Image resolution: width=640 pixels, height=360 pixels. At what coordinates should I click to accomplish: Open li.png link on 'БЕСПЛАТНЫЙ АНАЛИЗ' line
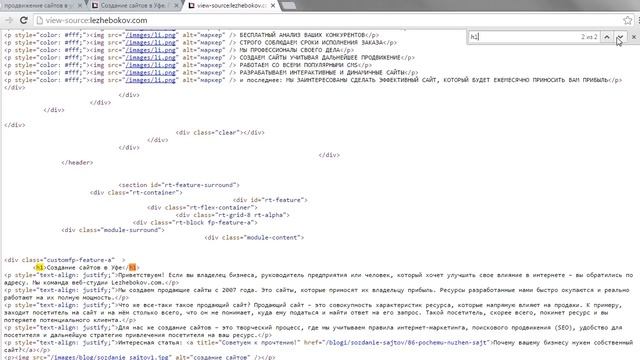[151, 35]
